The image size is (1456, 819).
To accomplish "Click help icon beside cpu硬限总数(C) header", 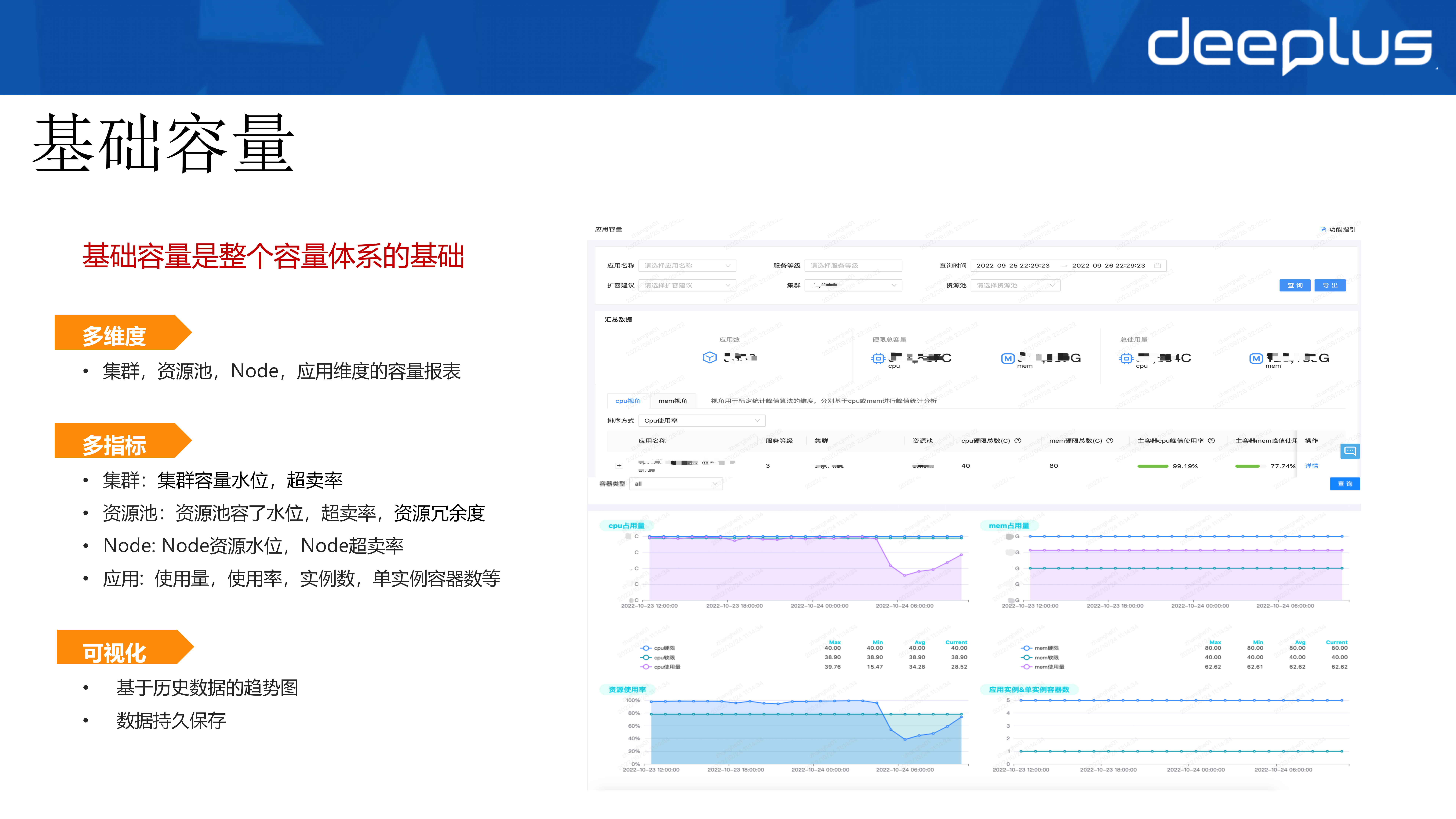I will click(x=1018, y=441).
